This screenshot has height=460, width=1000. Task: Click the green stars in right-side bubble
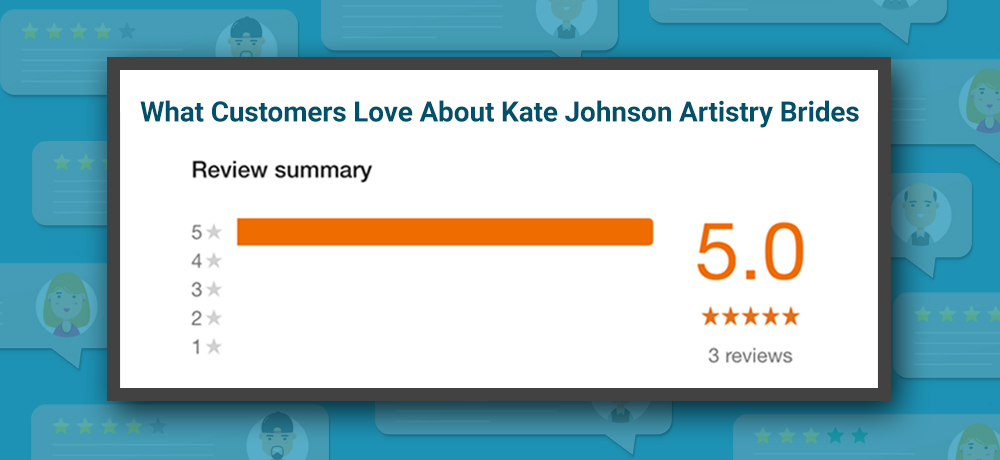coord(957,314)
